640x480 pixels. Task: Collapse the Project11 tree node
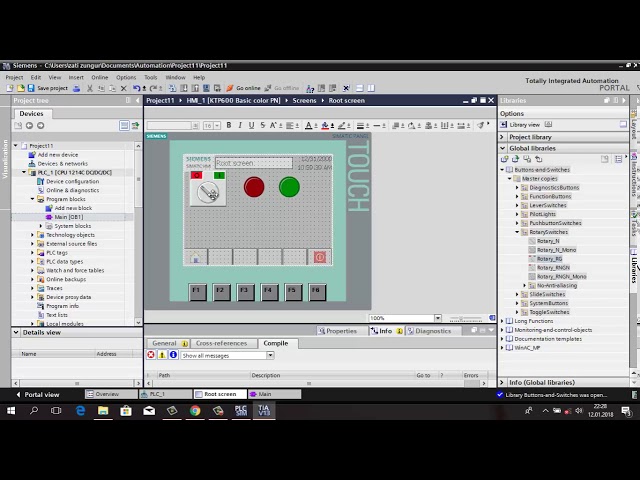click(x=16, y=146)
